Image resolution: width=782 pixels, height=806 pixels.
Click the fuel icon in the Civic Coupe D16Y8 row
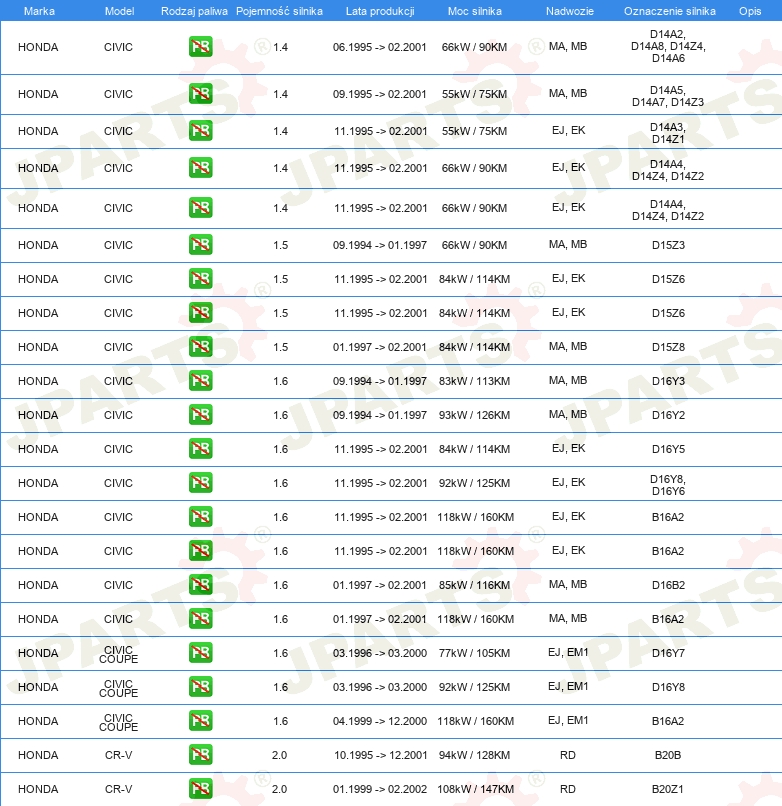pos(201,687)
